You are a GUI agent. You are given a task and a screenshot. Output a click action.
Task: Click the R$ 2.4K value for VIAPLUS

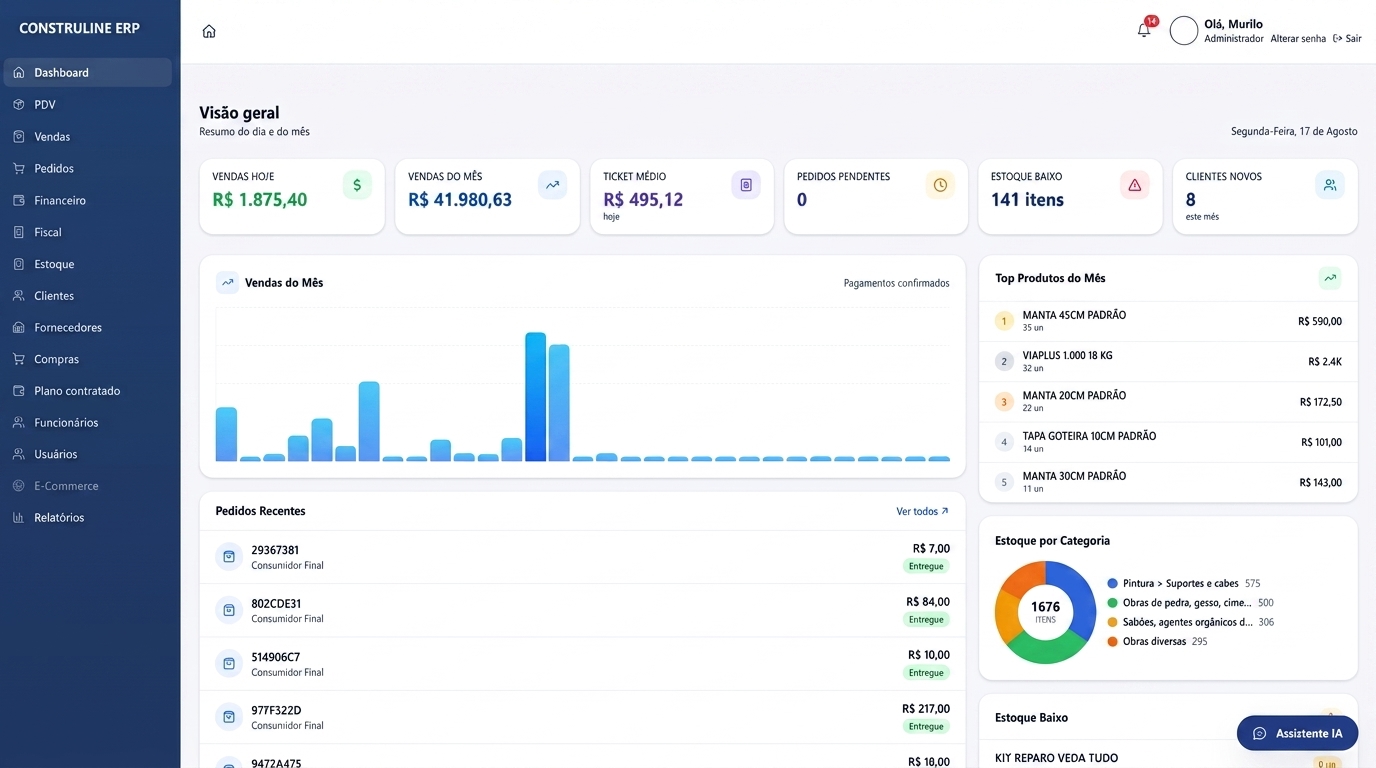(x=1325, y=362)
